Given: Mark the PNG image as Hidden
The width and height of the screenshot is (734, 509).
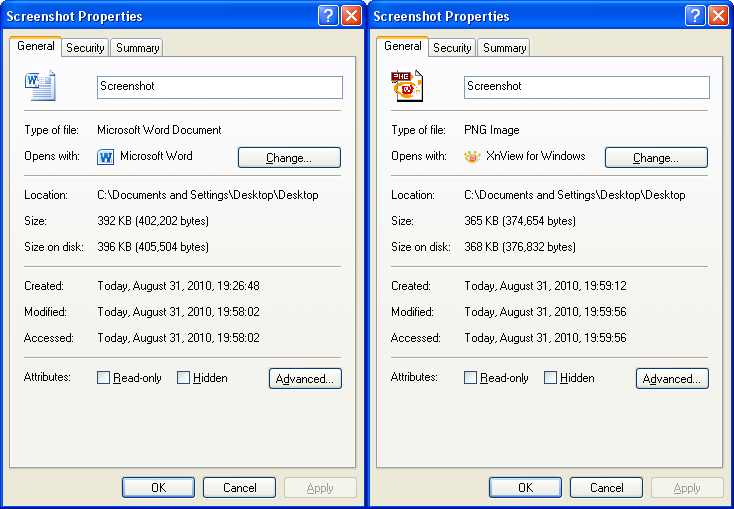Looking at the screenshot, I should (x=551, y=378).
